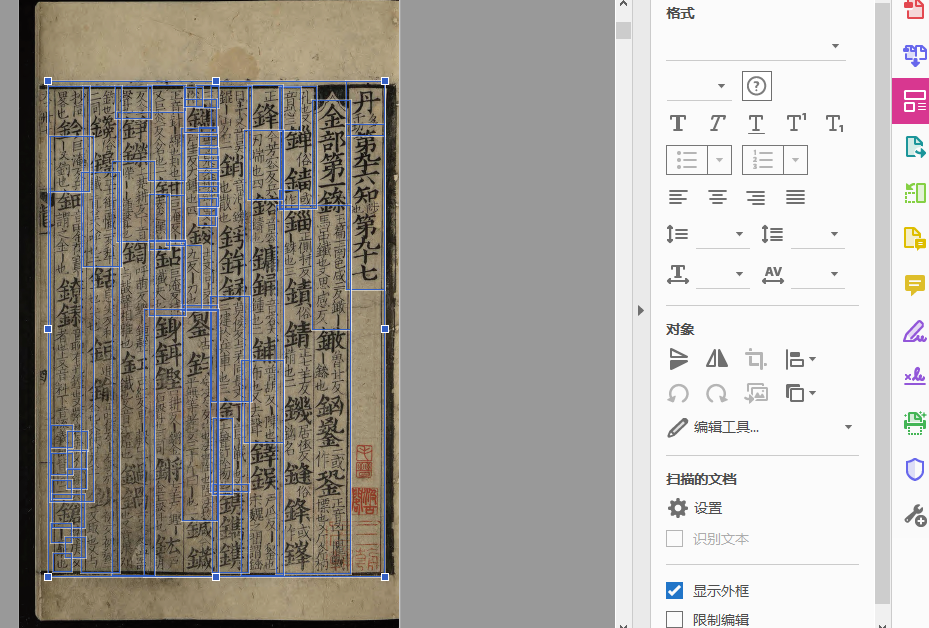Screen dimensions: 929x628
Task: Tick the 识别文本 checkbox
Action: (x=675, y=539)
